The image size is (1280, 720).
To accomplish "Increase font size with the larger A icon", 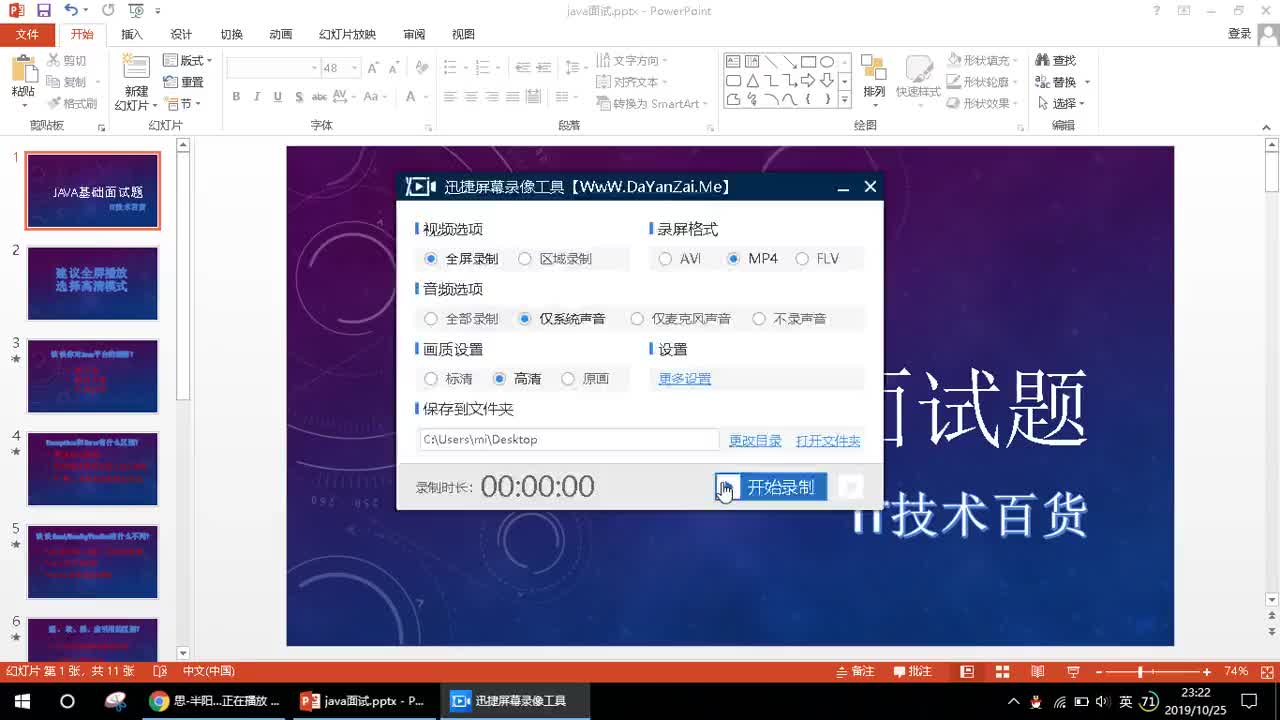I will pos(373,68).
